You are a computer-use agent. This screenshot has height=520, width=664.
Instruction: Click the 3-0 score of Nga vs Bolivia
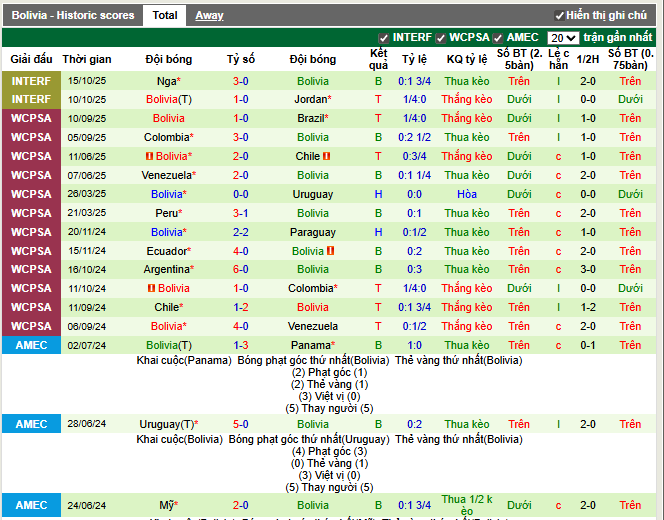[x=241, y=81]
